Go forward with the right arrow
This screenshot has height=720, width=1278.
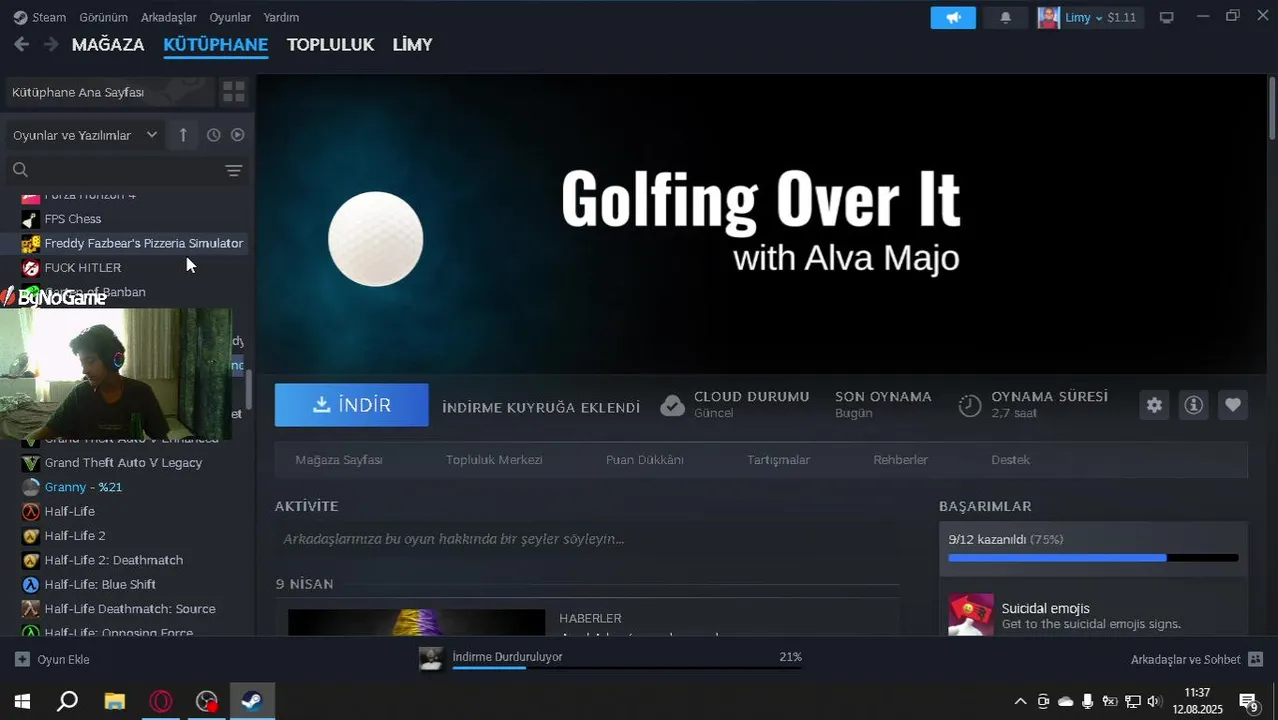point(50,44)
